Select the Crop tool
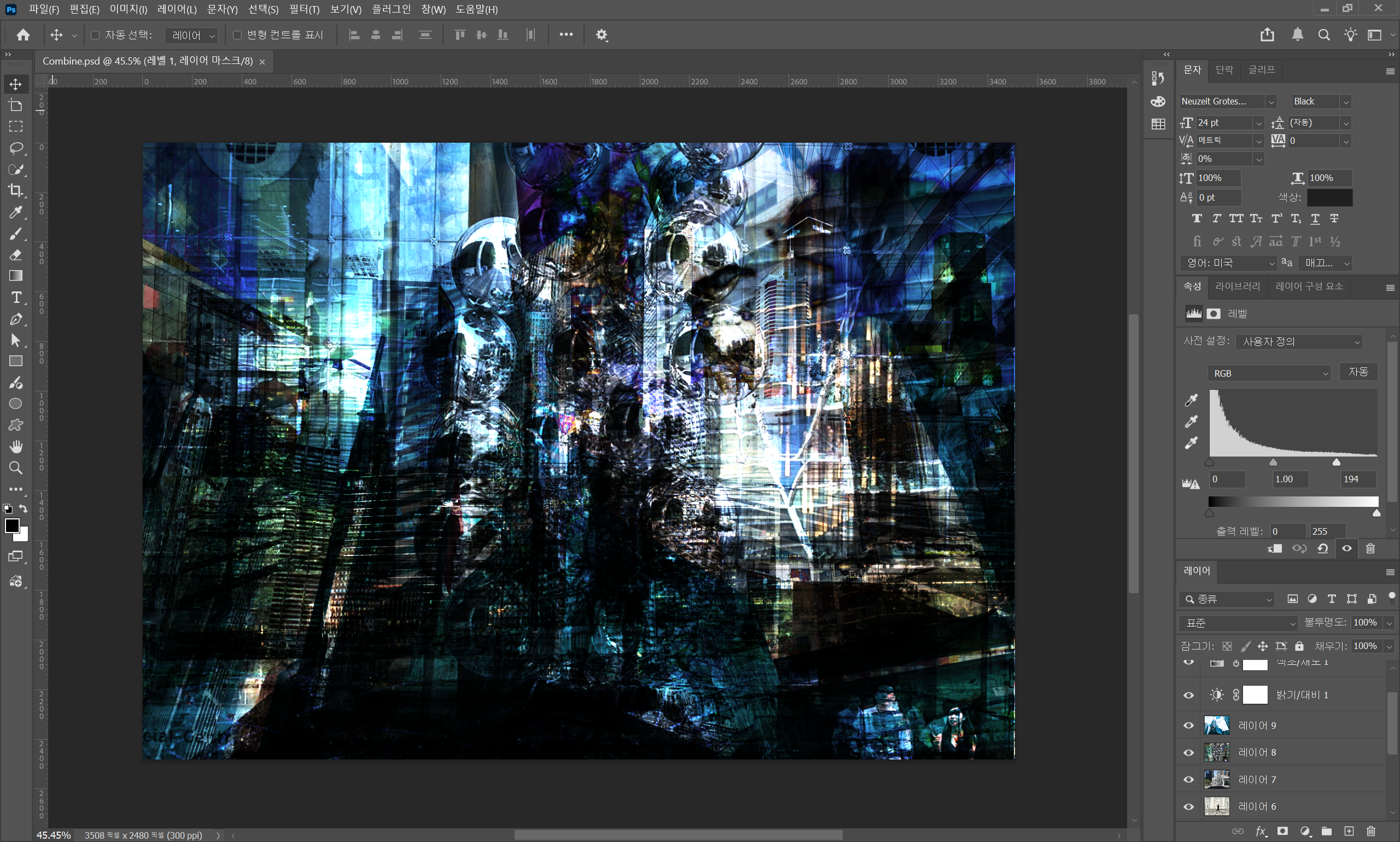Viewport: 1400px width, 842px height. tap(16, 191)
